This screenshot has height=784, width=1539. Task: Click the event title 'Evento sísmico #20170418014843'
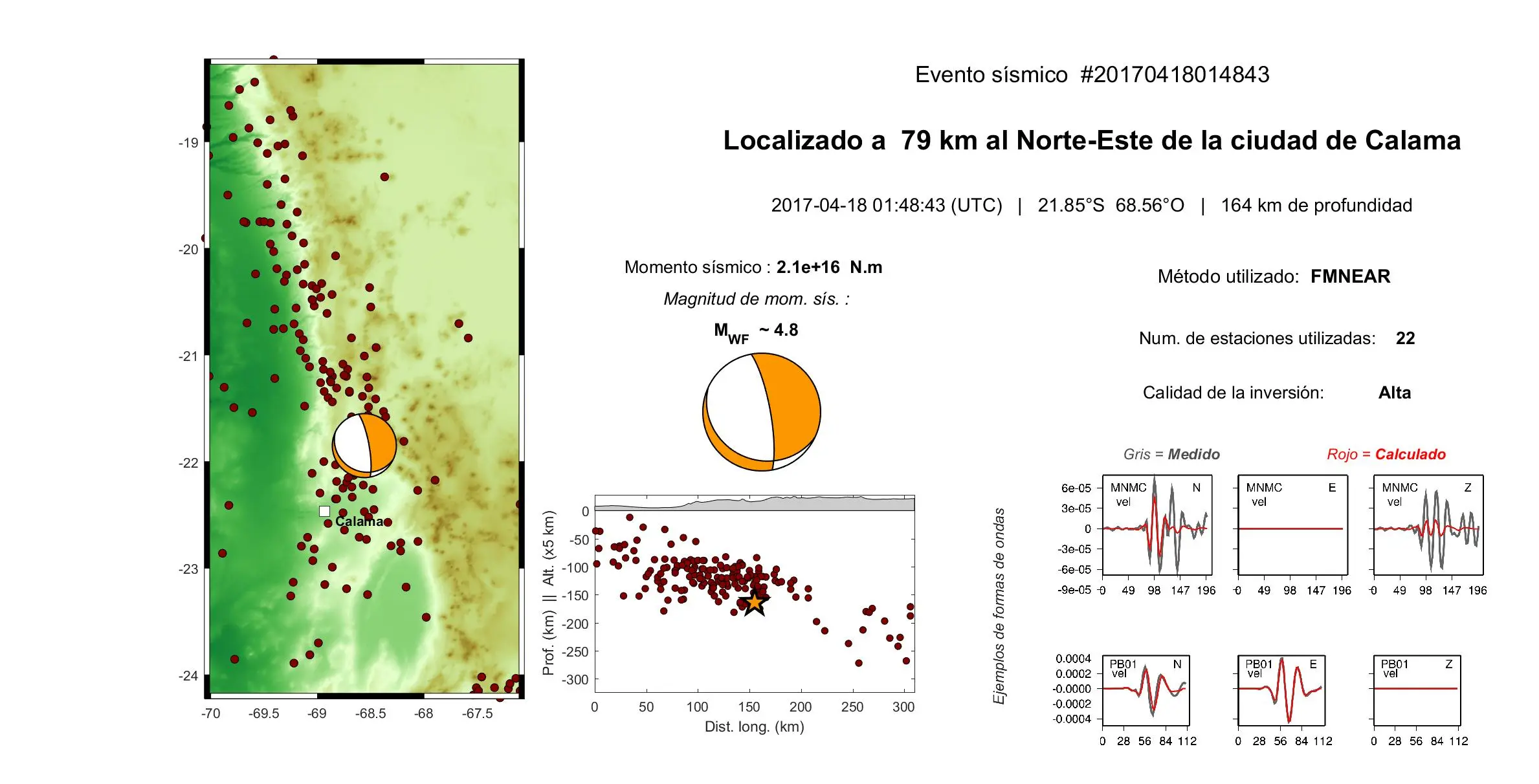[1092, 74]
